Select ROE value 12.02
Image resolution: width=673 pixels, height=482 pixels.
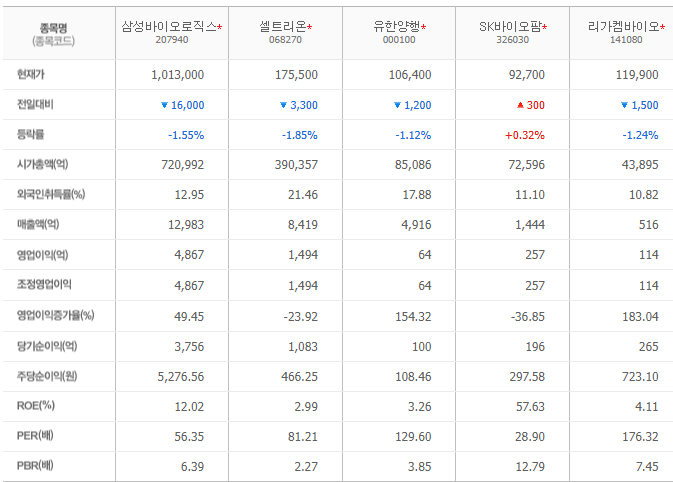pyautogui.click(x=189, y=407)
